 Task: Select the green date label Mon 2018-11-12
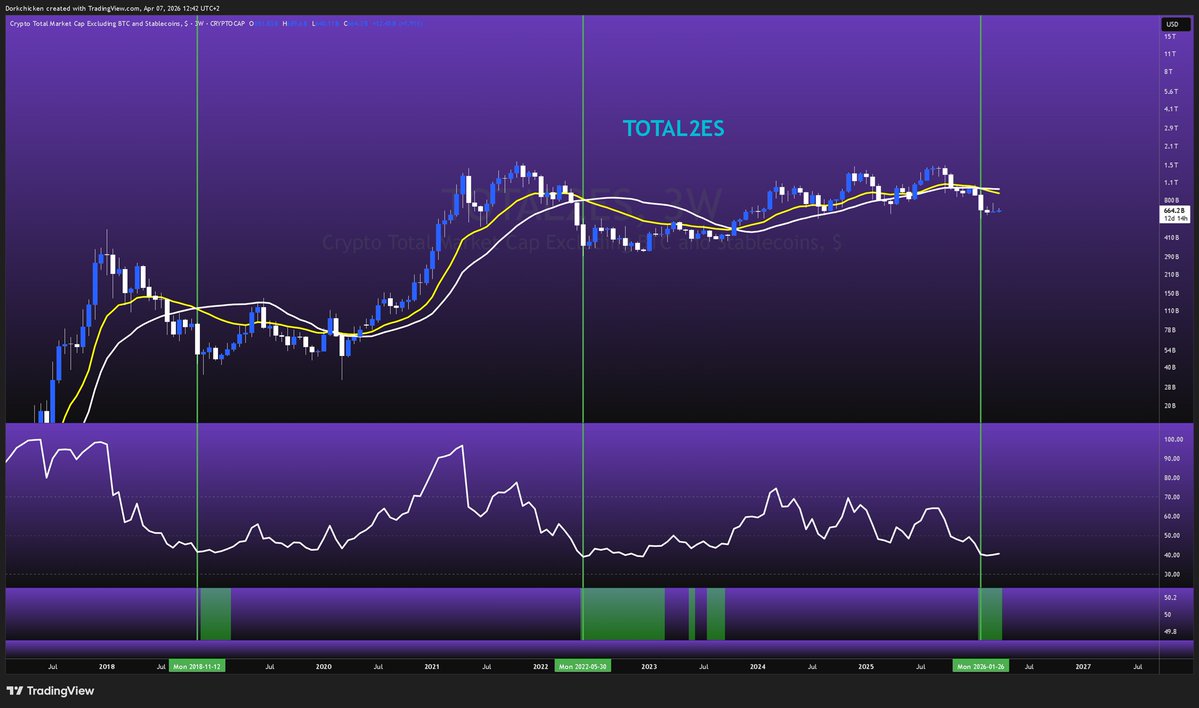pyautogui.click(x=197, y=667)
